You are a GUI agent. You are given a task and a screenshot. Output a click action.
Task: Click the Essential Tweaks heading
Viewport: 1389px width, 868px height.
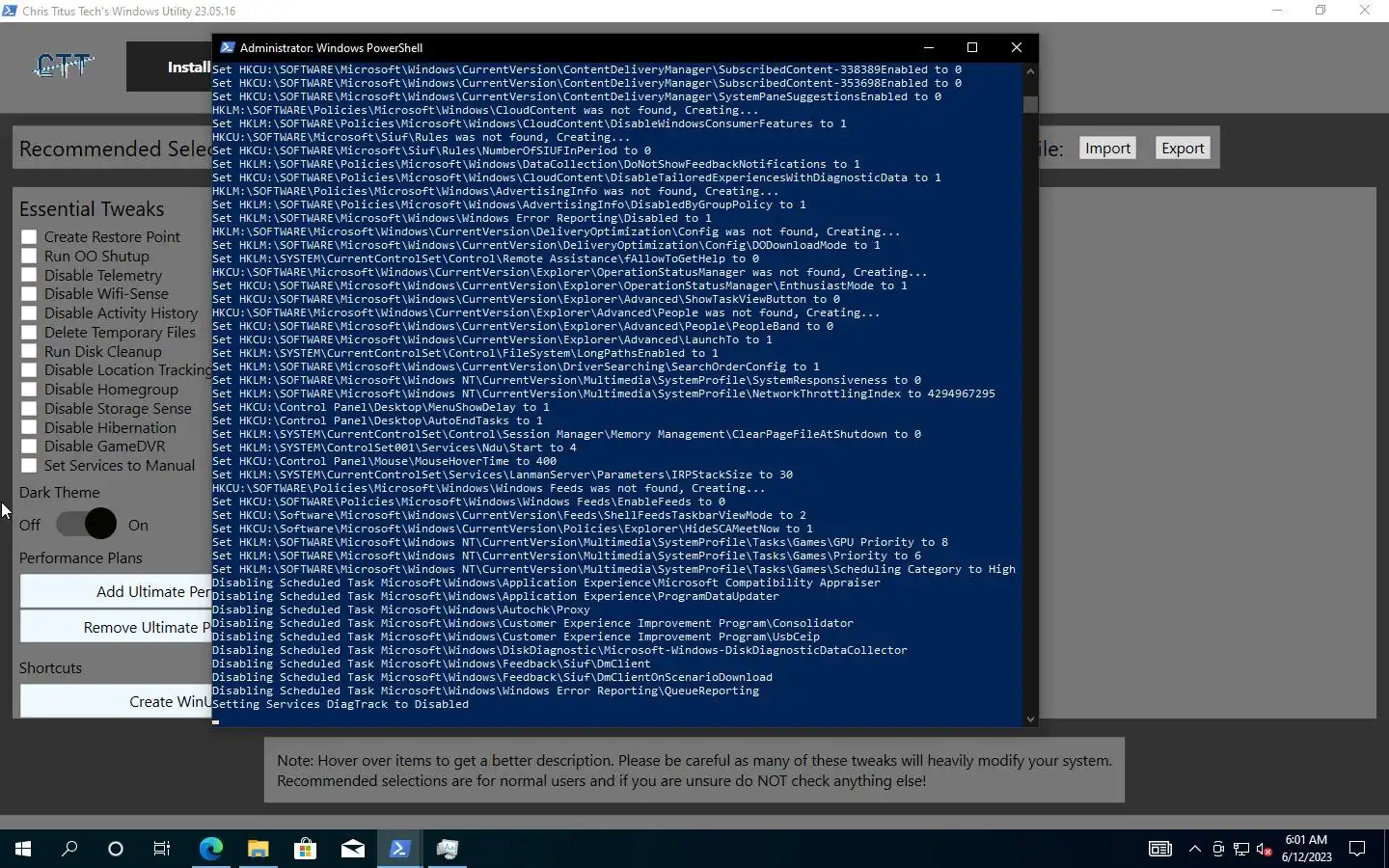click(x=92, y=209)
